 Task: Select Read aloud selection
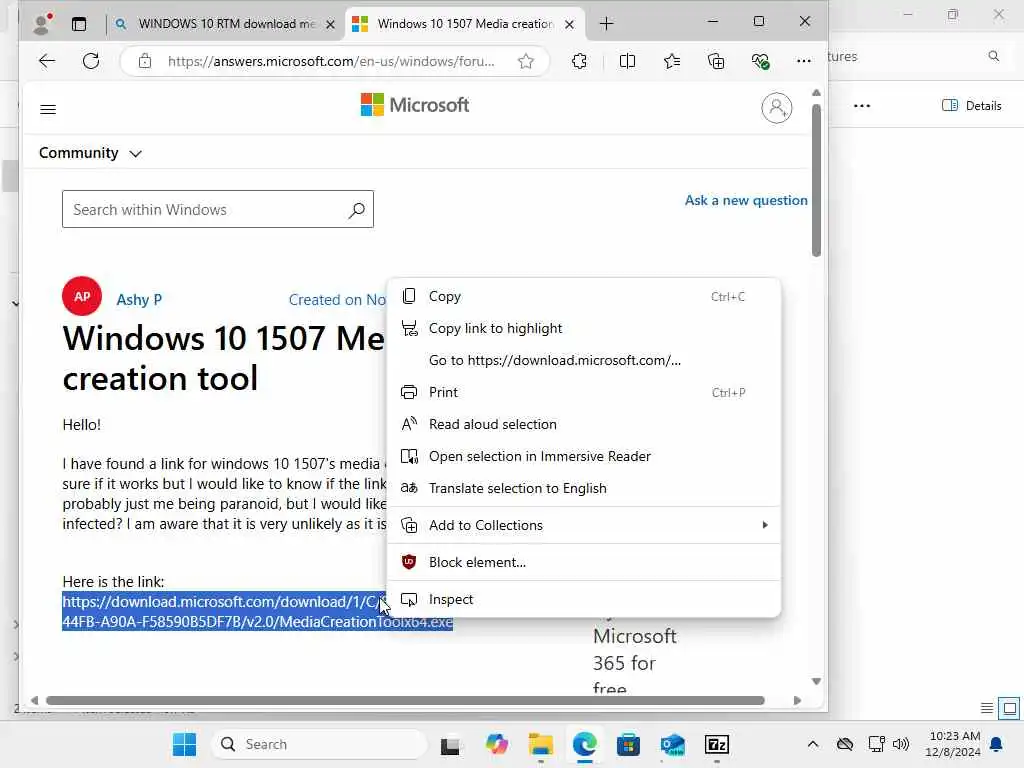tap(584, 424)
